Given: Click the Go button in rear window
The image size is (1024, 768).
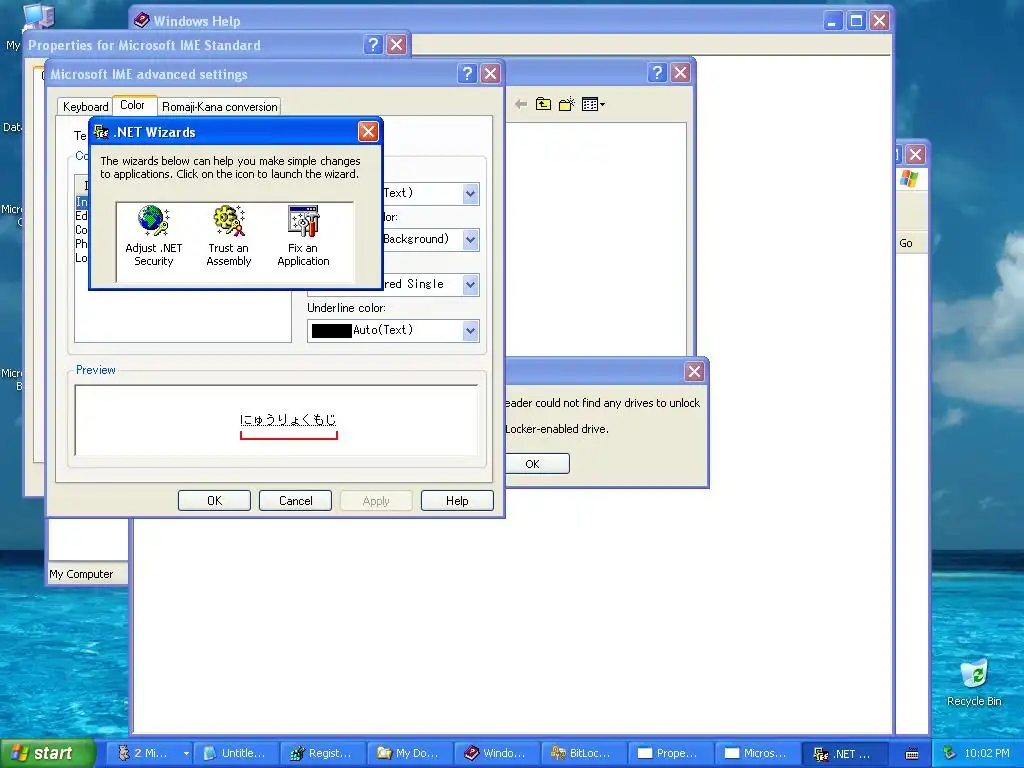Looking at the screenshot, I should (906, 243).
